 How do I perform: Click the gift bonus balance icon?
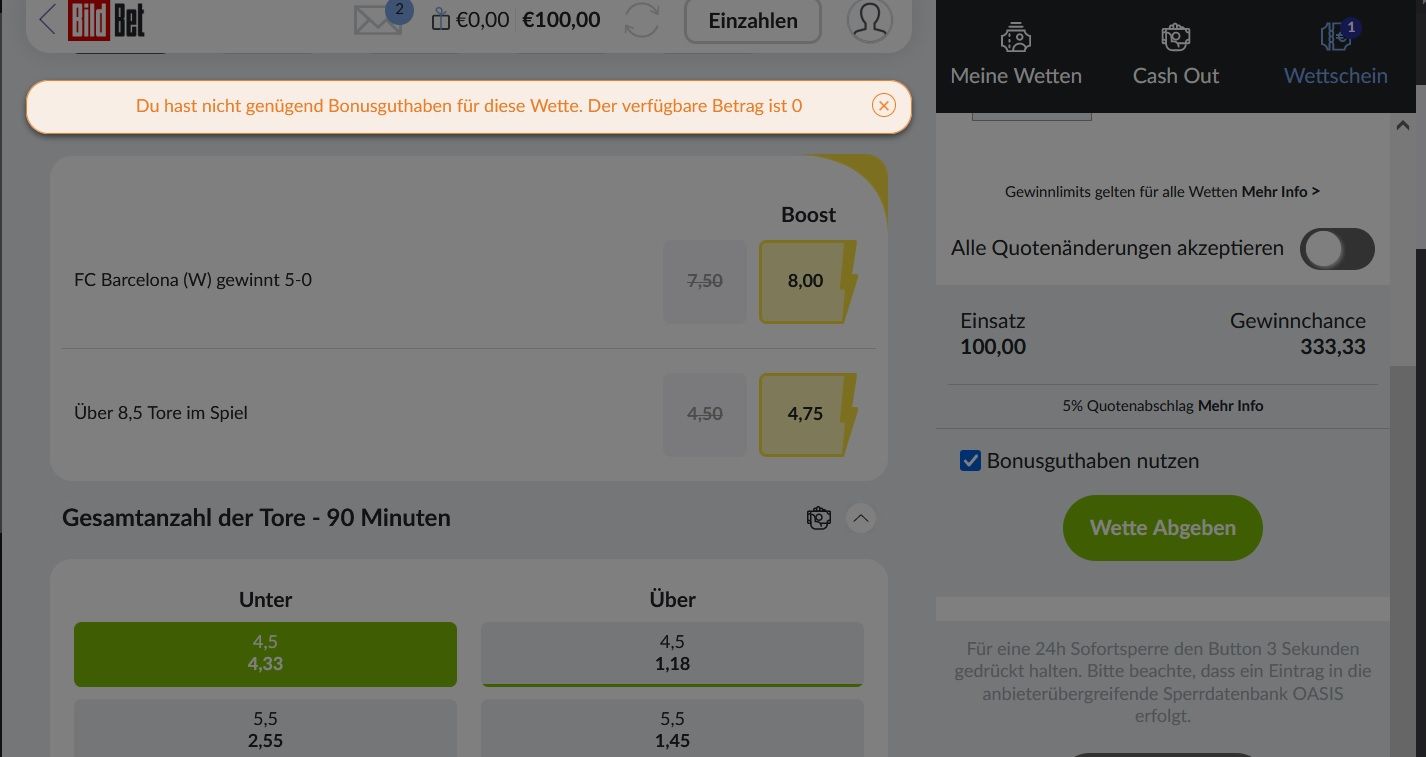click(440, 19)
